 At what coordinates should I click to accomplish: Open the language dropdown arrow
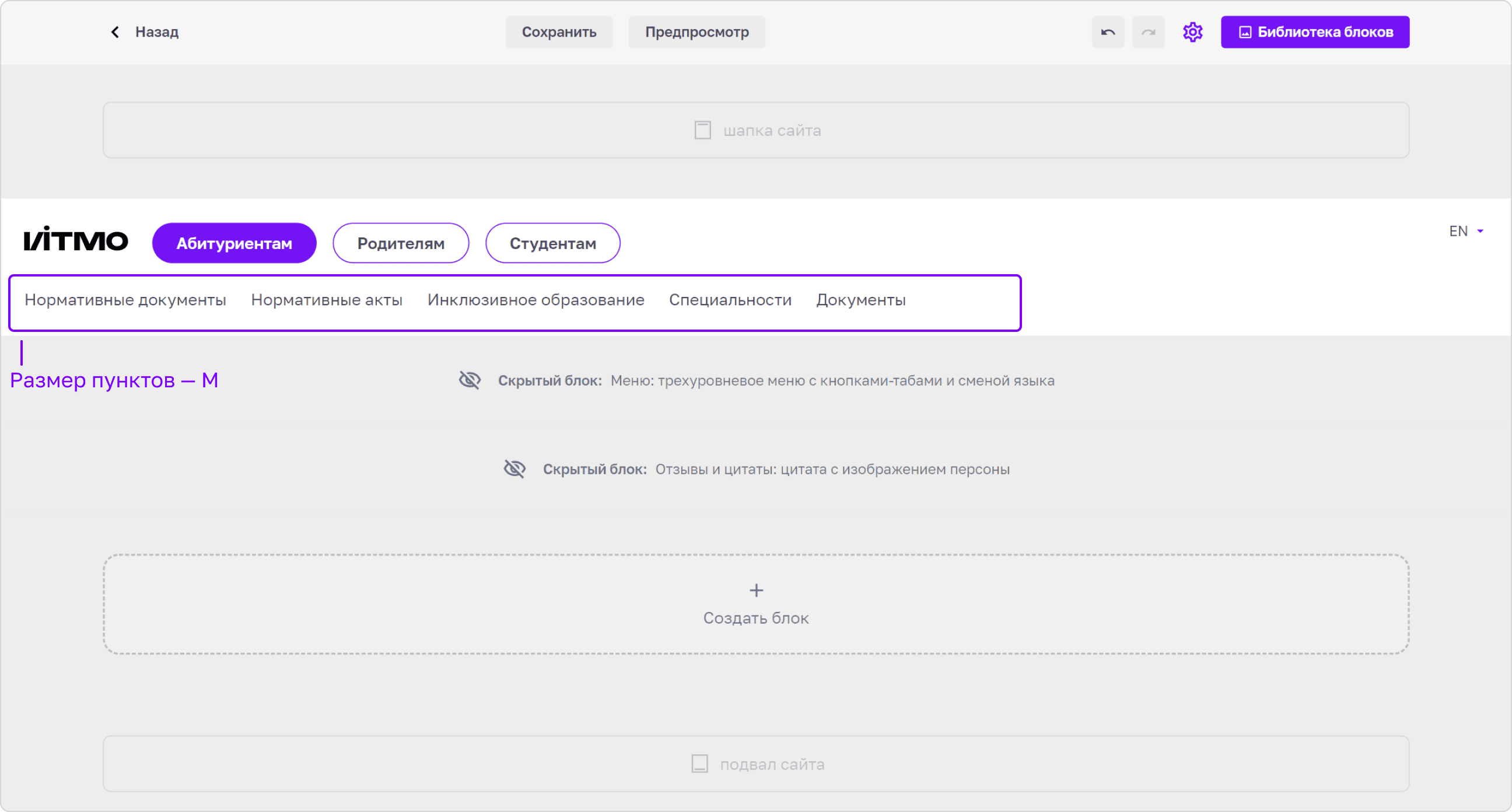1480,232
